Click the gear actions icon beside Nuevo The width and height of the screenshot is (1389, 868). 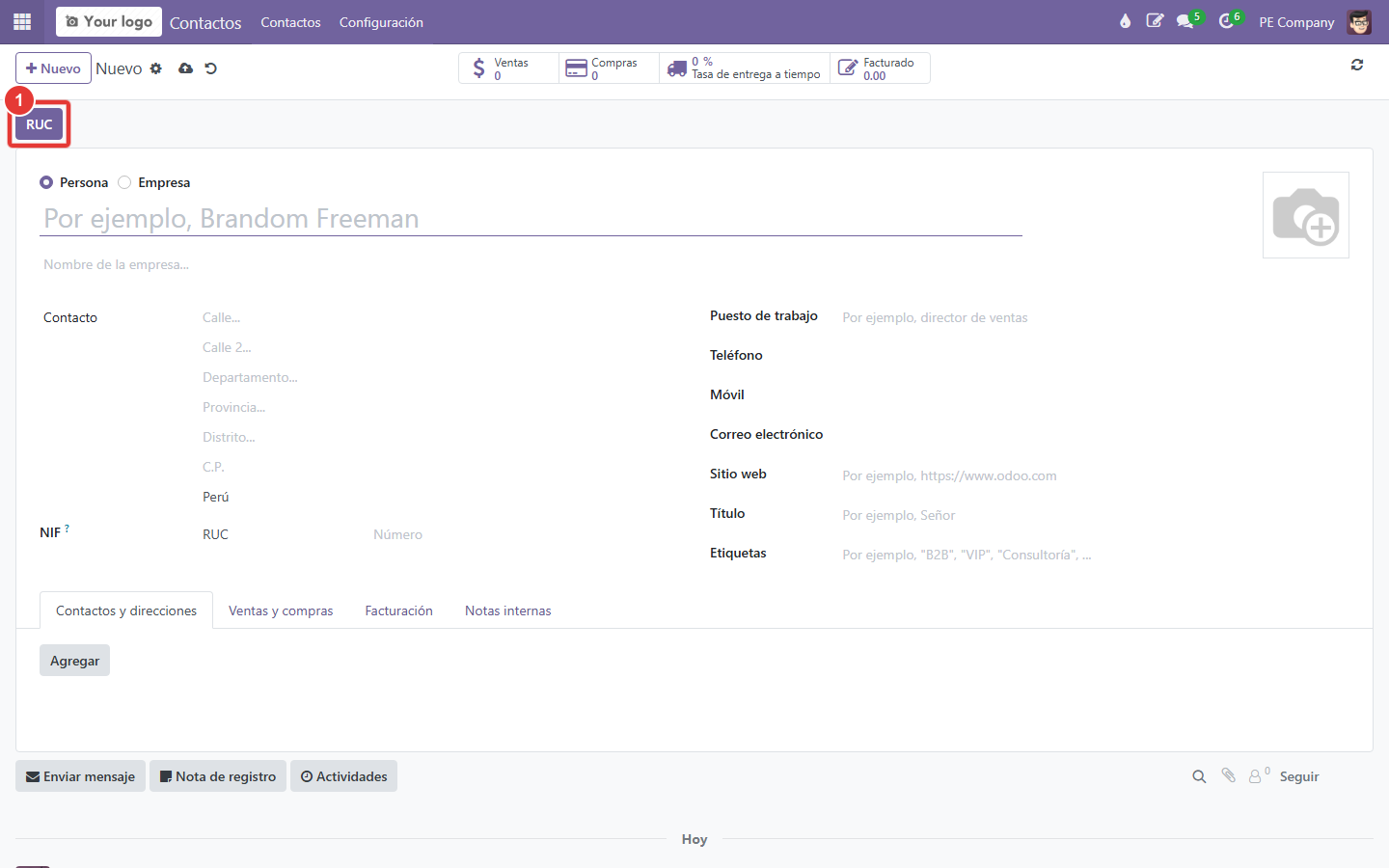156,68
